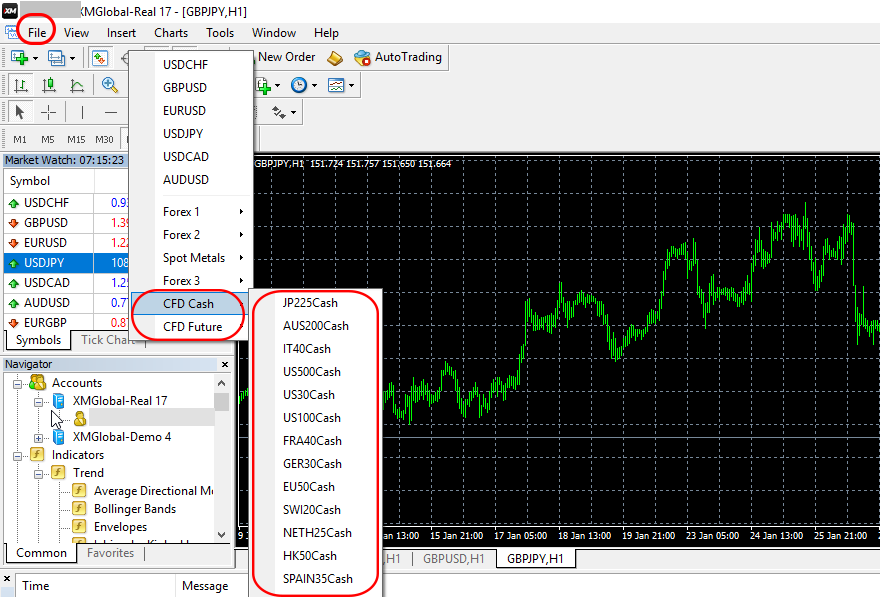Click the Symbol column header
Viewport: 880px width, 597px height.
49,181
